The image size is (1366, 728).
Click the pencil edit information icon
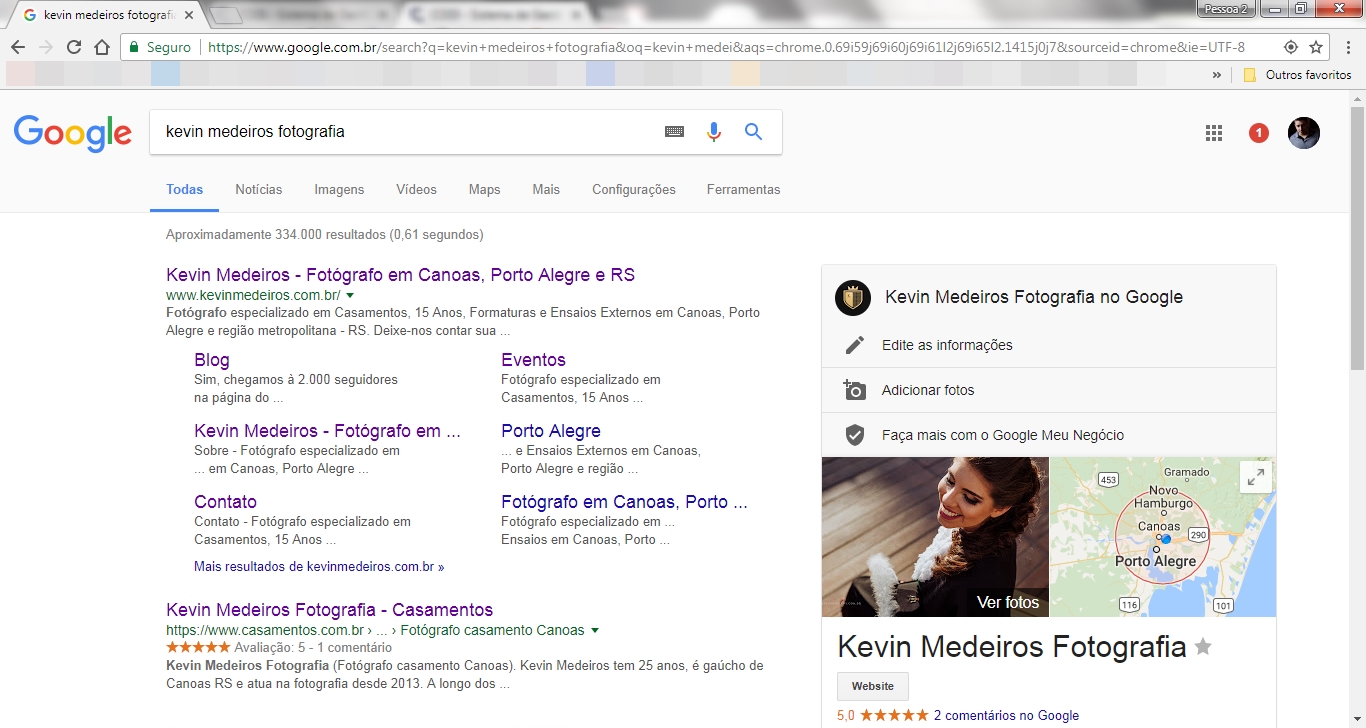pyautogui.click(x=854, y=345)
